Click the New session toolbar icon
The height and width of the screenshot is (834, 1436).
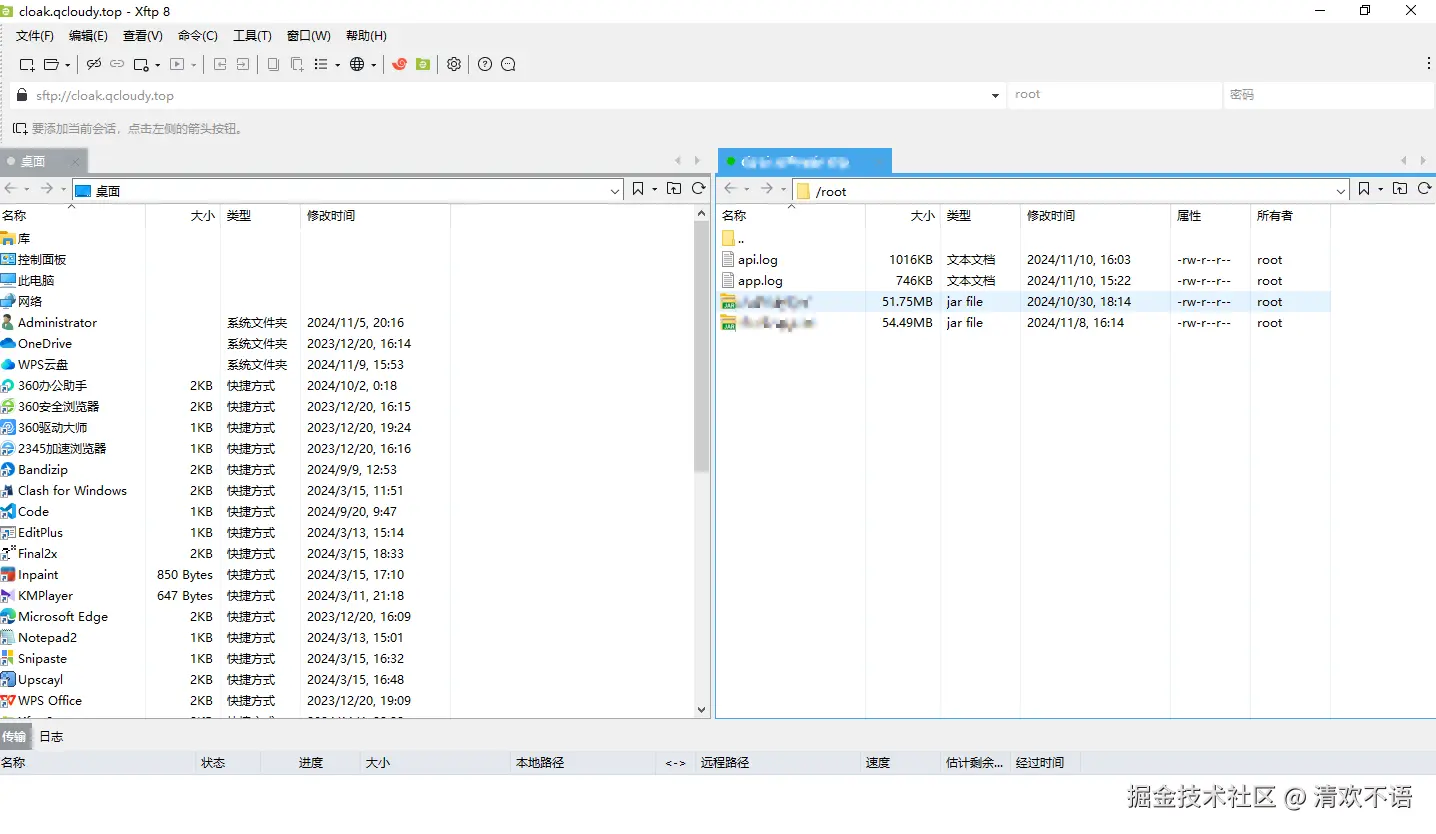(27, 65)
